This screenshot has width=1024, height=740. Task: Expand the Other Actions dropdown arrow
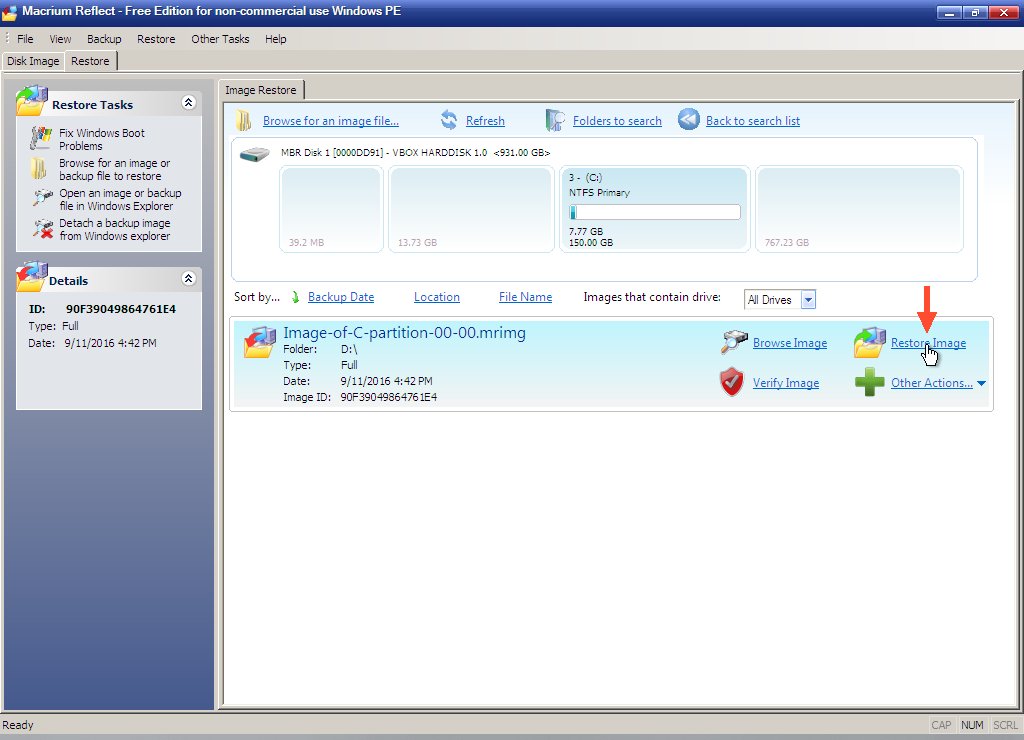coord(981,383)
